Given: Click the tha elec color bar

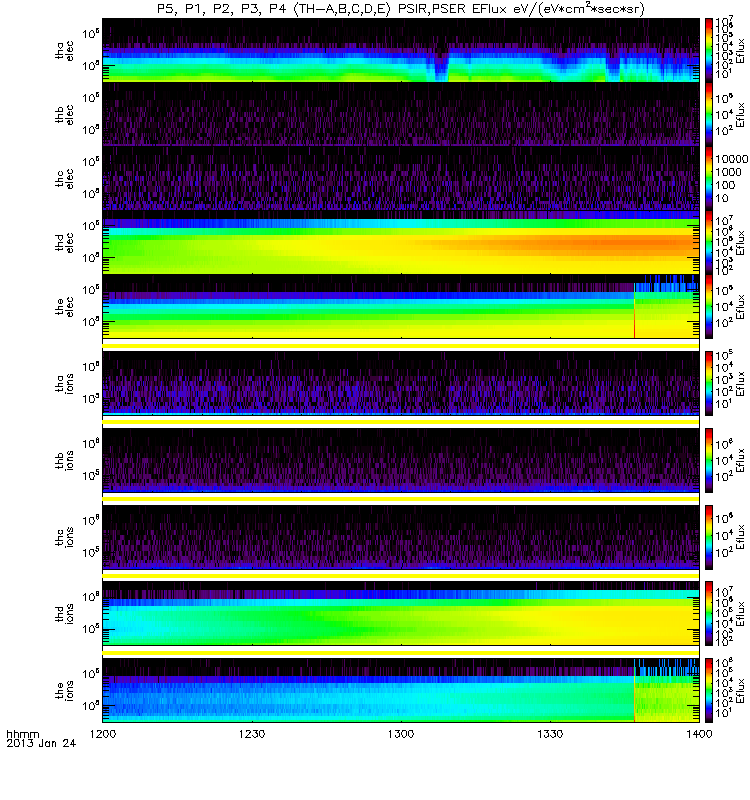Looking at the screenshot, I should pos(709,50).
